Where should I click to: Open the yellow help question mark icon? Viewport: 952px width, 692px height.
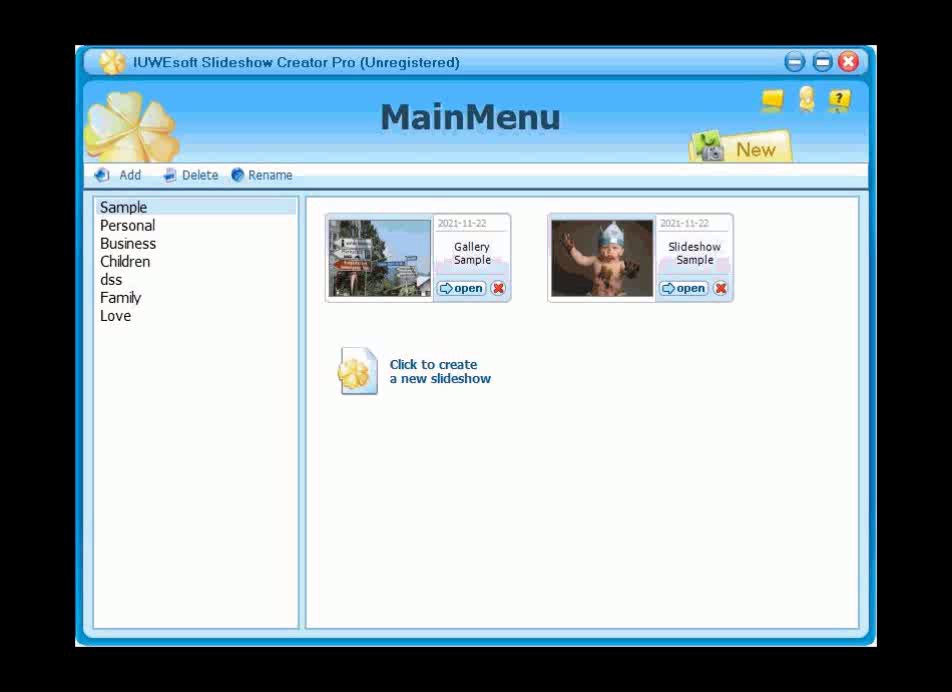coord(840,101)
